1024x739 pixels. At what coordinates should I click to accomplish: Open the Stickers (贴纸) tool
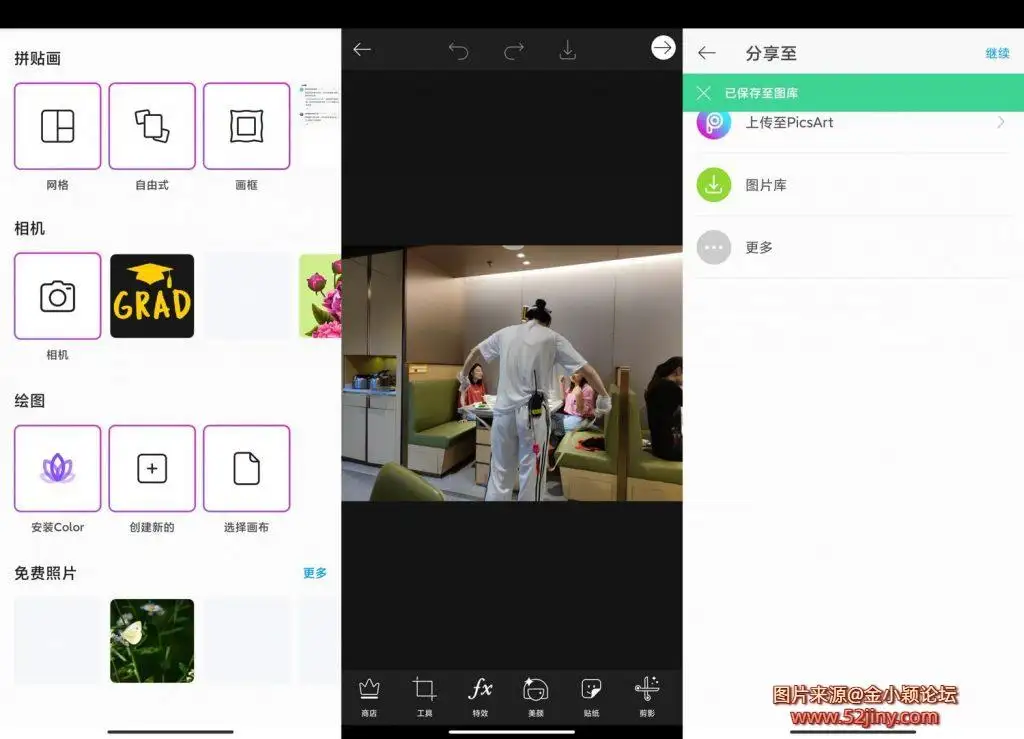[x=591, y=689]
